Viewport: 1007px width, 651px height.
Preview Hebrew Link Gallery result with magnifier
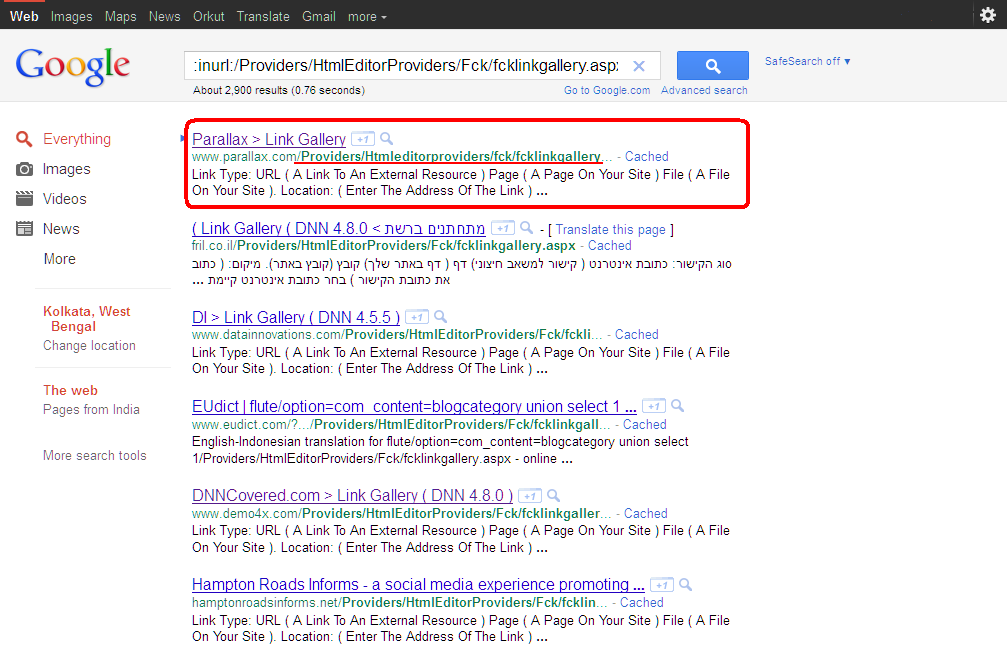[527, 227]
